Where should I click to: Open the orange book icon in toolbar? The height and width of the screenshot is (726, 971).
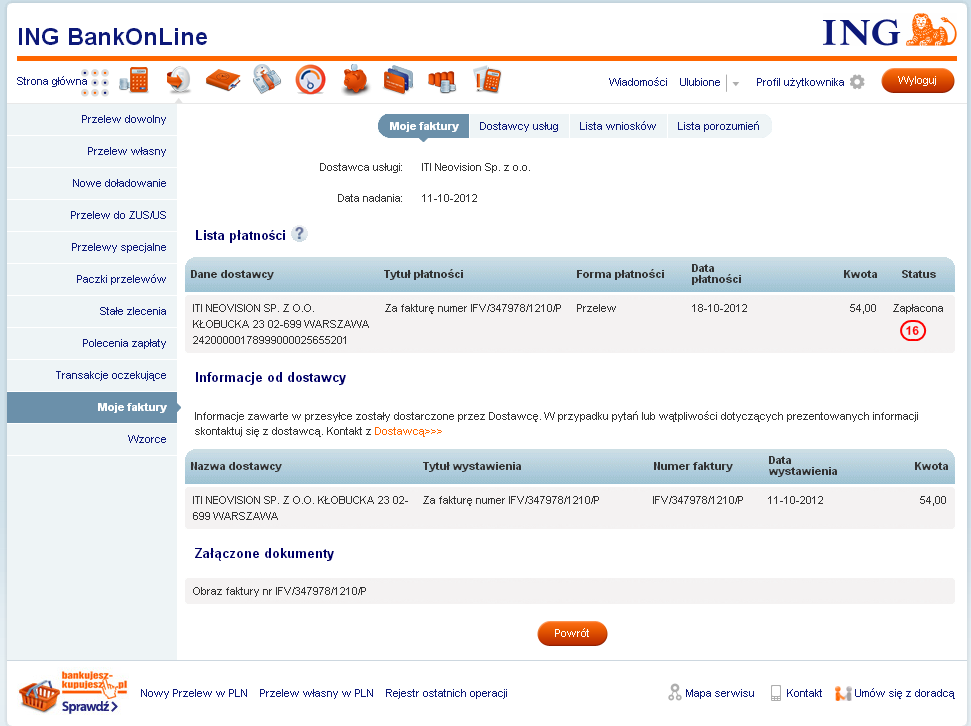[x=223, y=81]
